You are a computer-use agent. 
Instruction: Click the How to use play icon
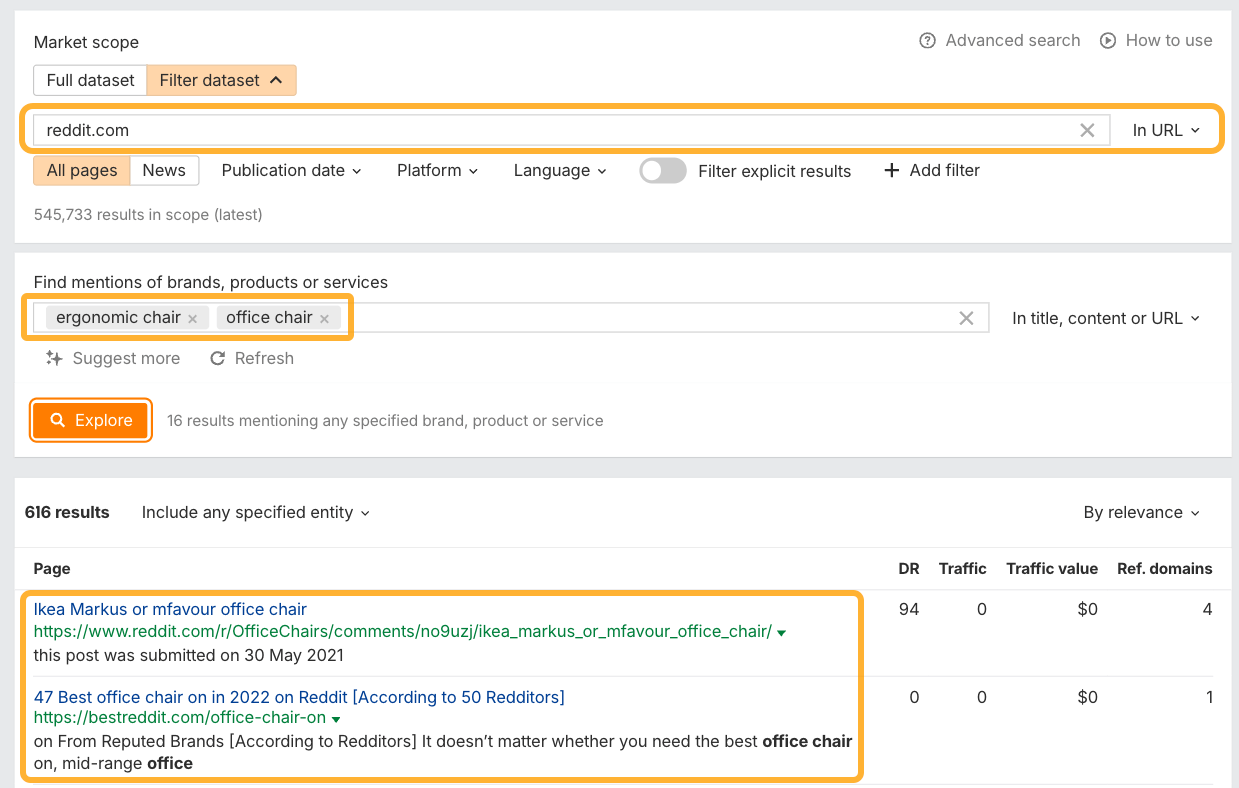click(1107, 40)
